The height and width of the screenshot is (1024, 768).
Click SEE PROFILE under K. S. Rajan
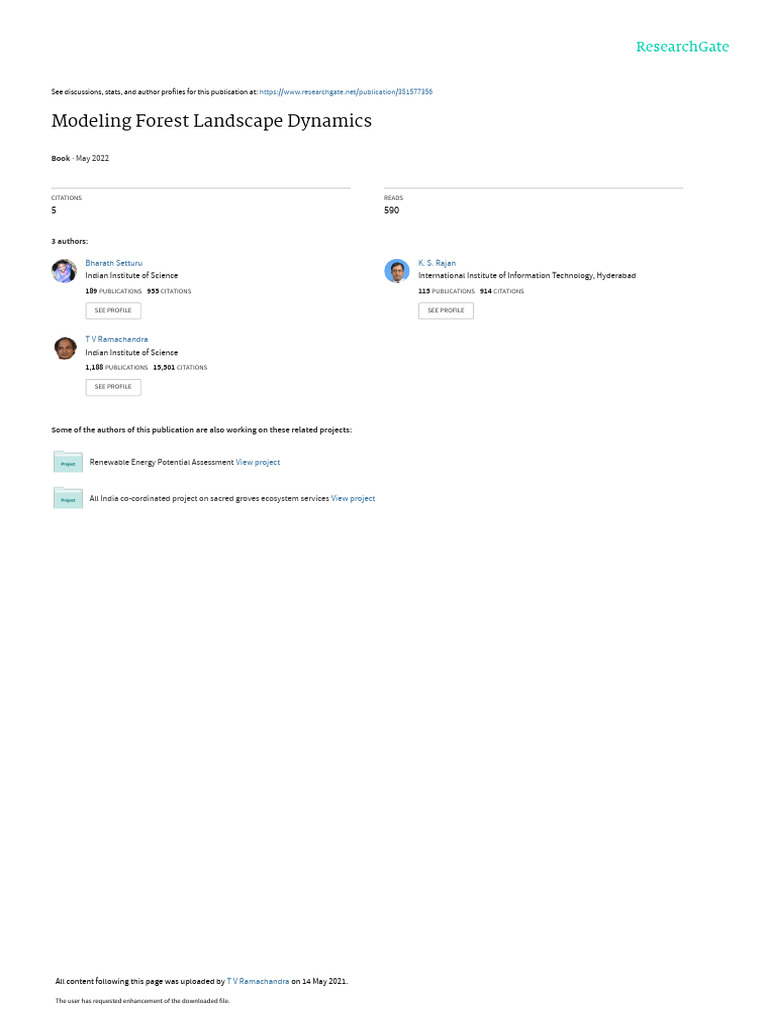tap(446, 311)
